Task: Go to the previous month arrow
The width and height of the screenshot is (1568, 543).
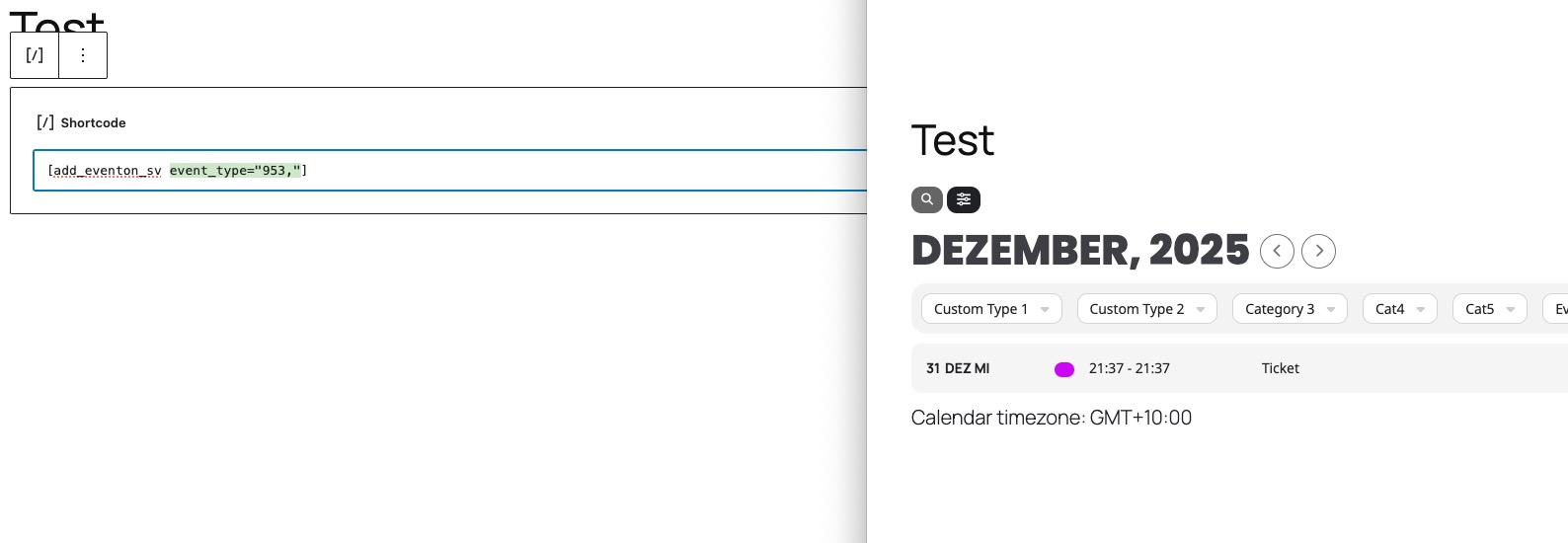Action: (1277, 251)
